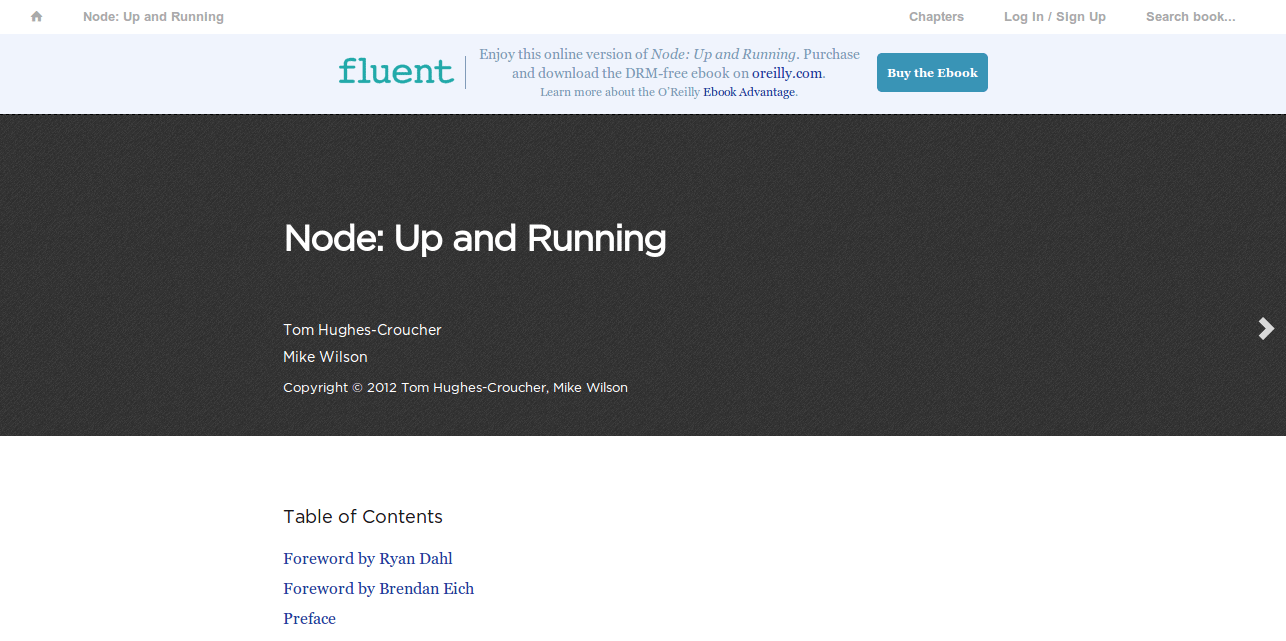Click author name Tom Hughes-Croucher
Image resolution: width=1286 pixels, height=641 pixels.
tap(362, 330)
